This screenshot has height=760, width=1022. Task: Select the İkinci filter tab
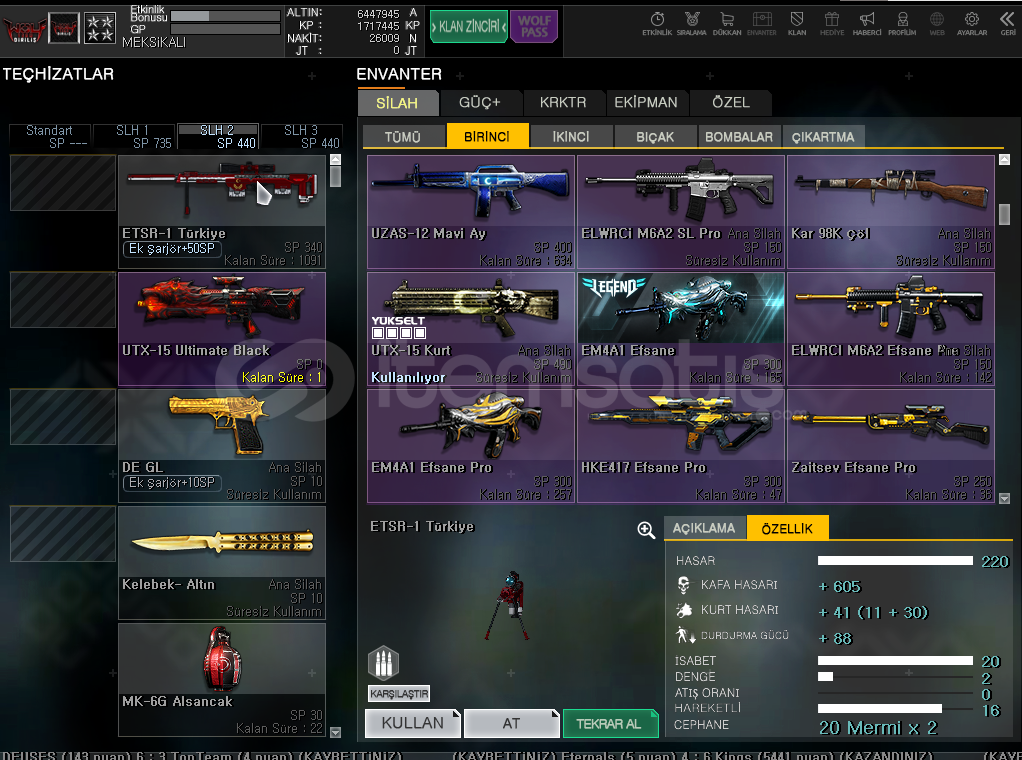click(571, 137)
